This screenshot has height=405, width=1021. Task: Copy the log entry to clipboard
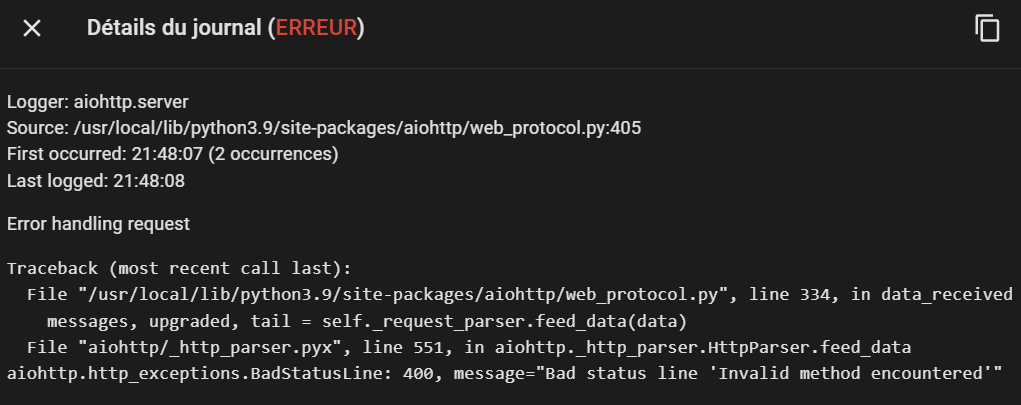[x=987, y=29]
